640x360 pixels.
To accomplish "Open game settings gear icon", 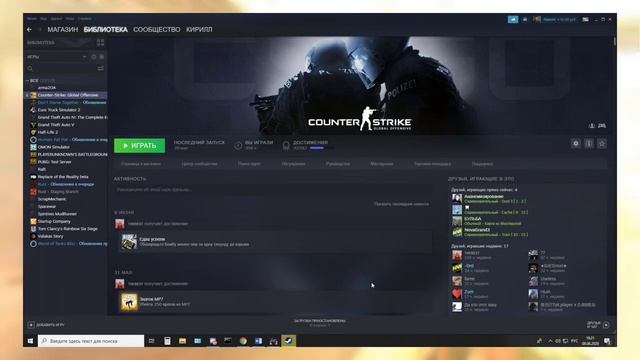I will 576,144.
